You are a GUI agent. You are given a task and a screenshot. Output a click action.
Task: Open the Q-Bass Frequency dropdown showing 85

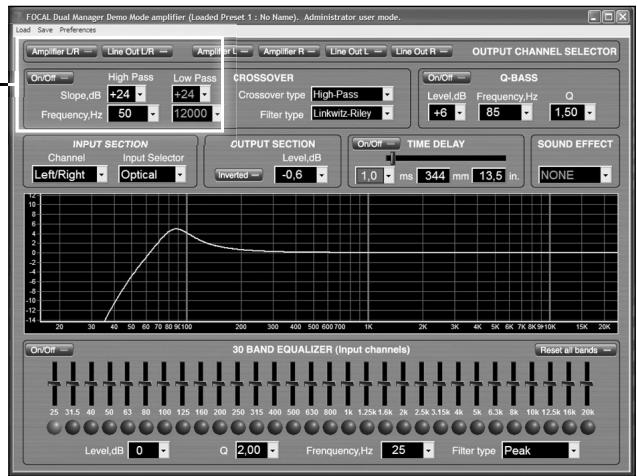click(x=526, y=113)
